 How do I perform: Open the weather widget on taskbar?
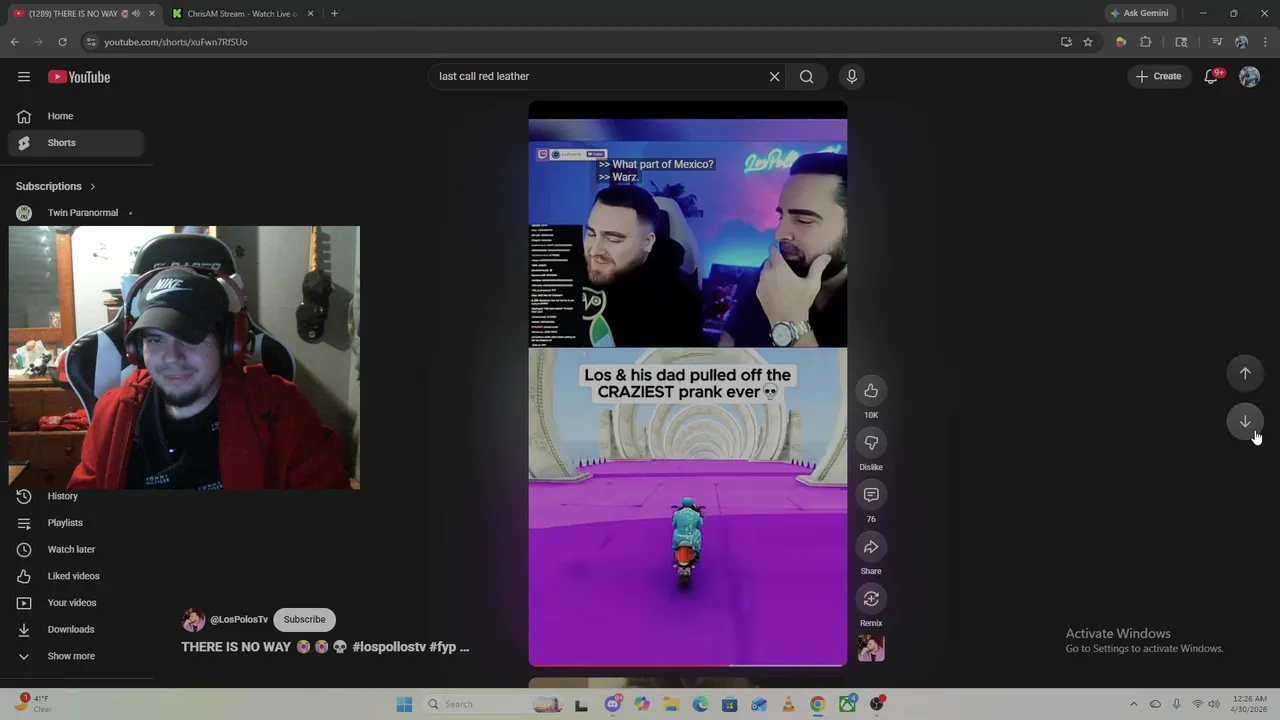pyautogui.click(x=32, y=704)
